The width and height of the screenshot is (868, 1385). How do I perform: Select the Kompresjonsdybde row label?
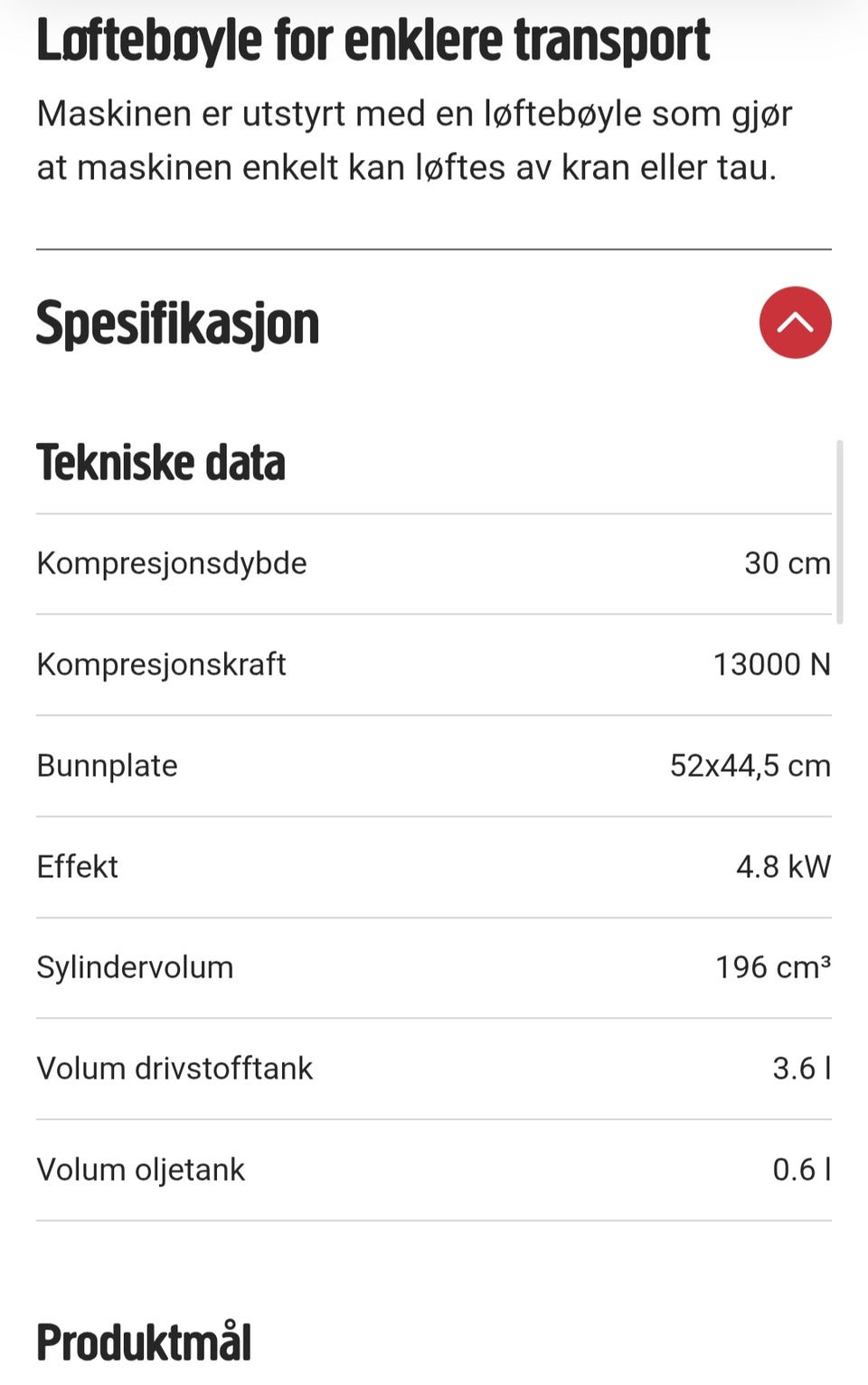172,563
